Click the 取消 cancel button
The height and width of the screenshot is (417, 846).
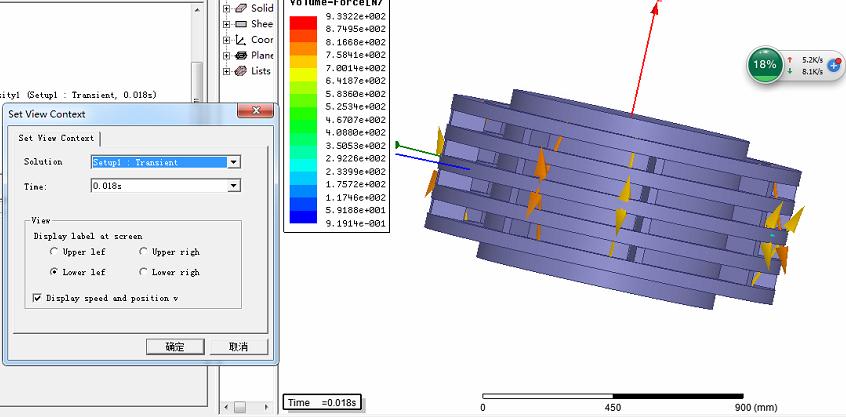coord(238,347)
